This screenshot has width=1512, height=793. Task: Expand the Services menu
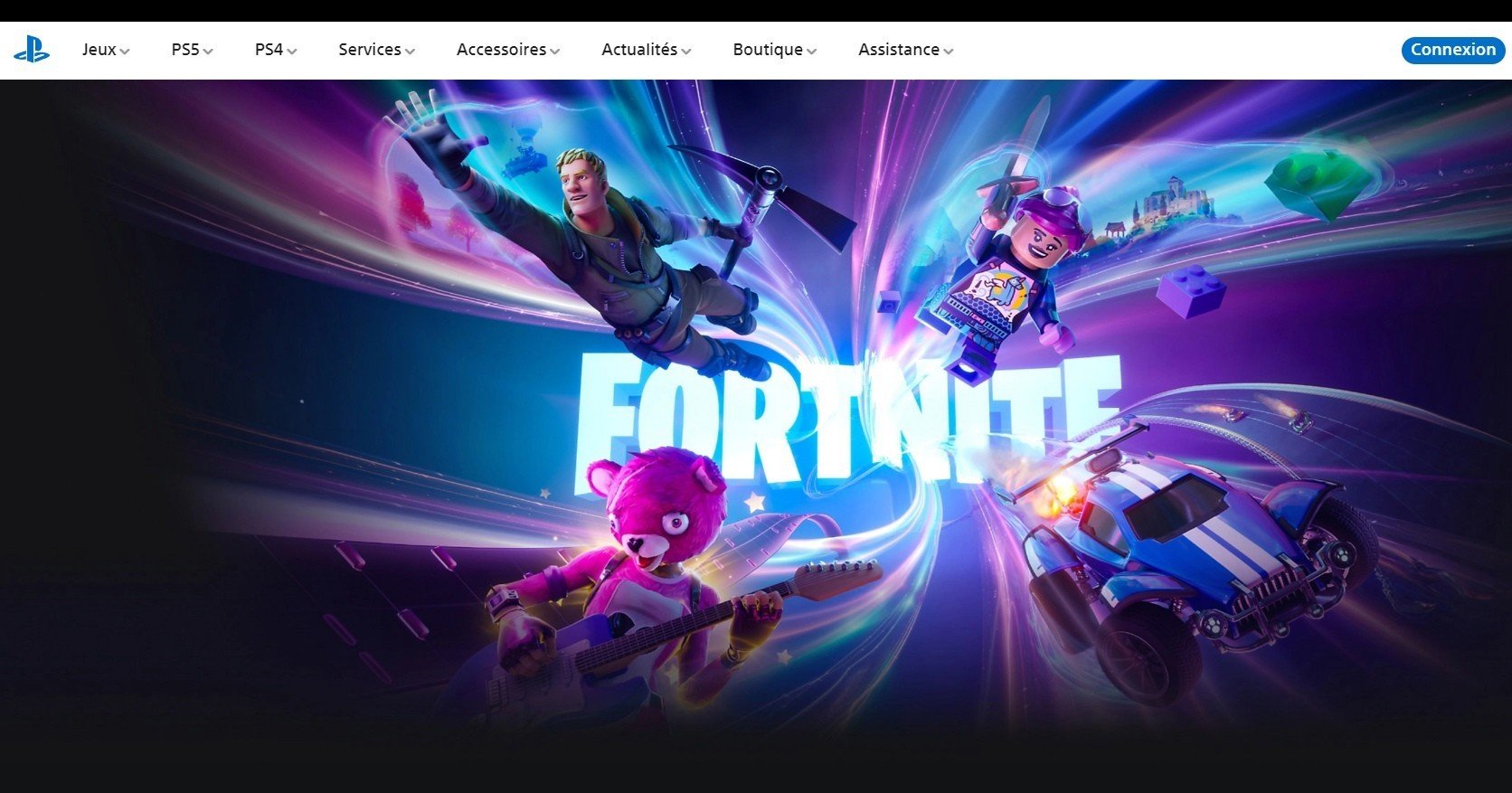pos(377,50)
